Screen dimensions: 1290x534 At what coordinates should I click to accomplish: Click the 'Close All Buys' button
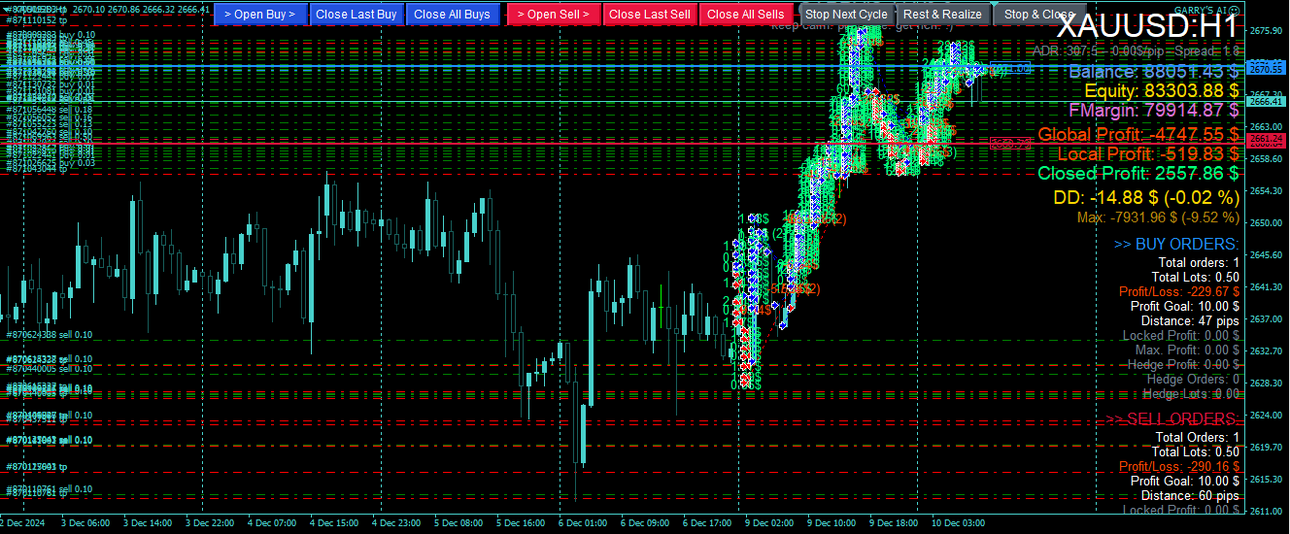click(x=452, y=14)
